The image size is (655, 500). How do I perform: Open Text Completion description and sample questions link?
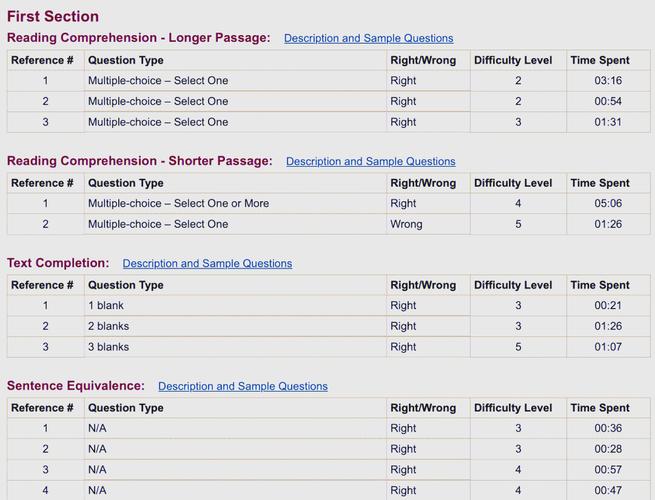click(207, 264)
